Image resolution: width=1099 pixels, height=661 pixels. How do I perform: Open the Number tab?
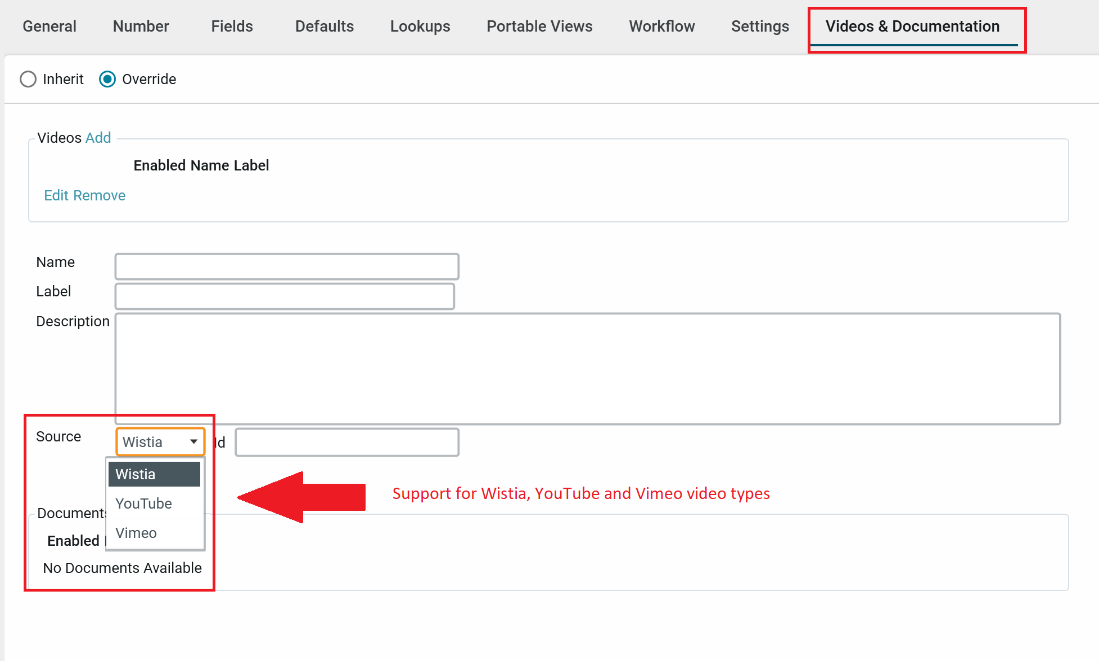141,26
